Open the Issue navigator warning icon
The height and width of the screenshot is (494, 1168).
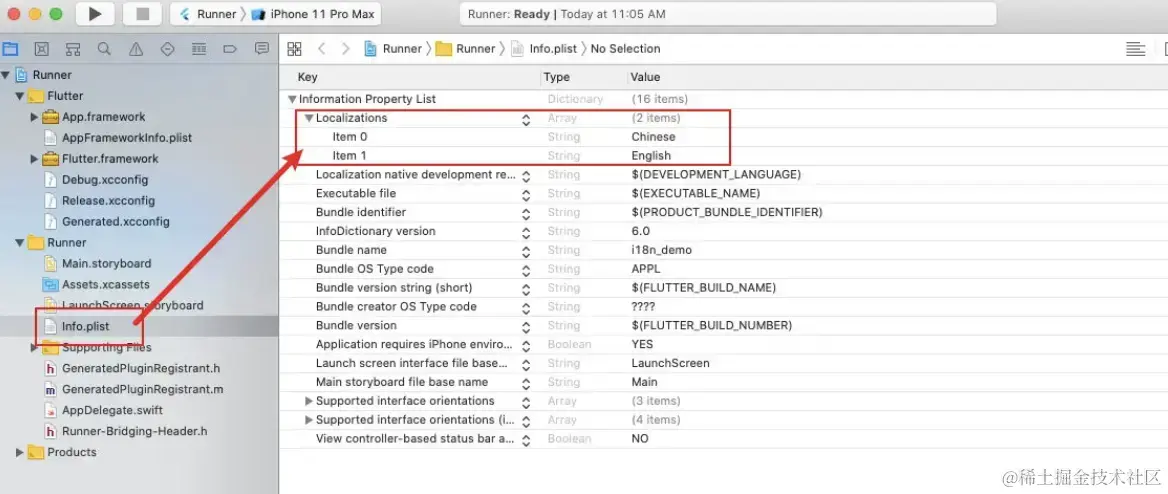coord(136,49)
